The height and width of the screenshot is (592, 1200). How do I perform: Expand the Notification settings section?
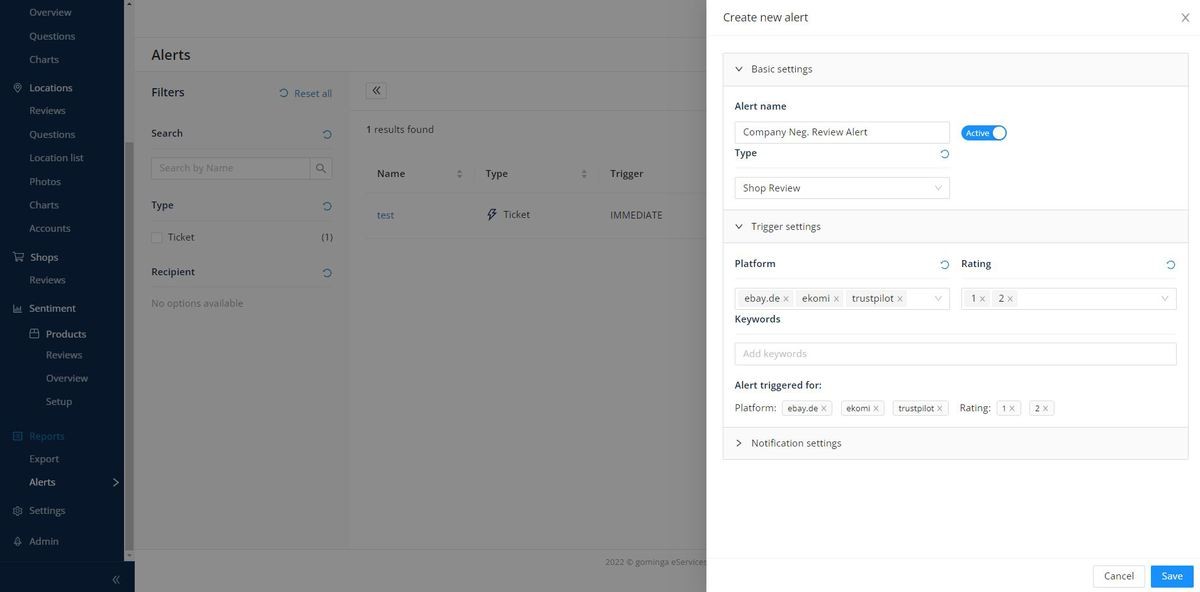coord(795,443)
